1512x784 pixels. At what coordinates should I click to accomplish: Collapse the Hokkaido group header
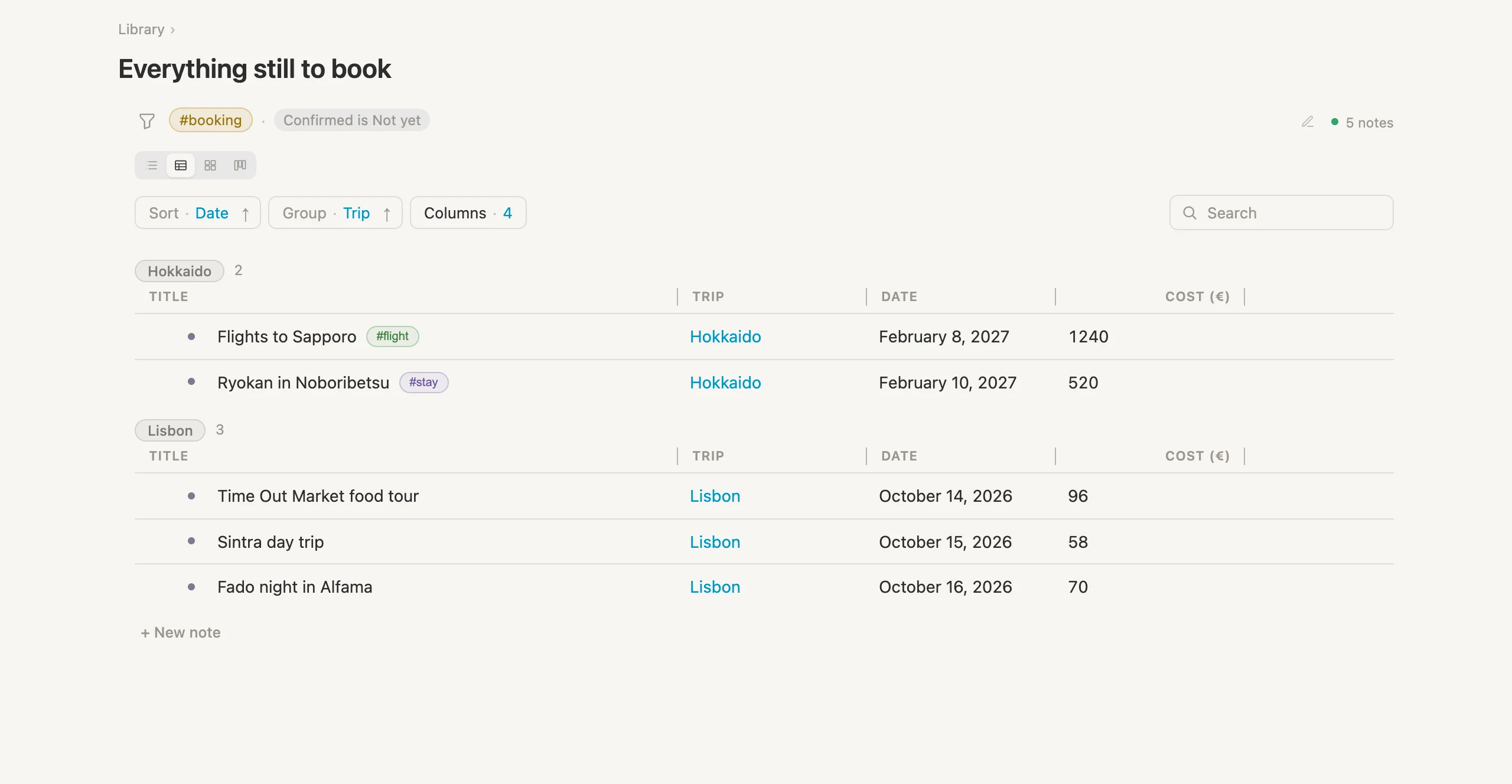tap(180, 271)
